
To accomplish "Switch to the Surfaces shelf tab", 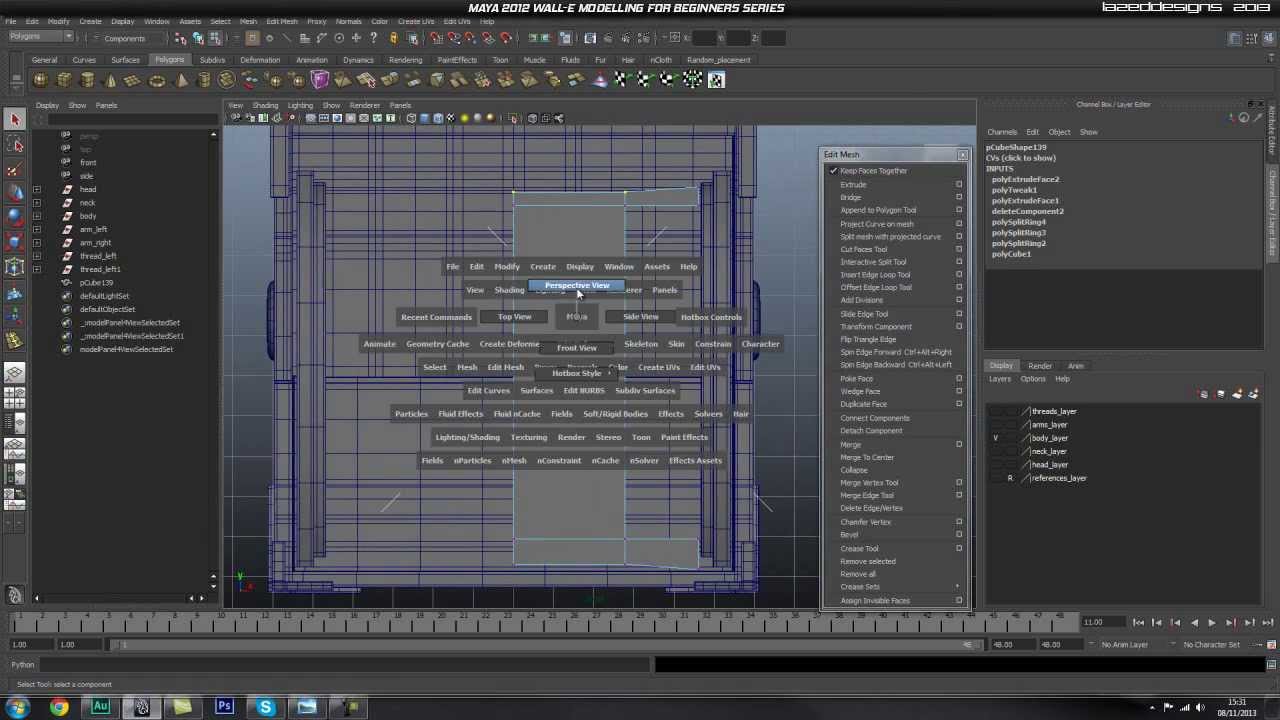I will coord(125,60).
